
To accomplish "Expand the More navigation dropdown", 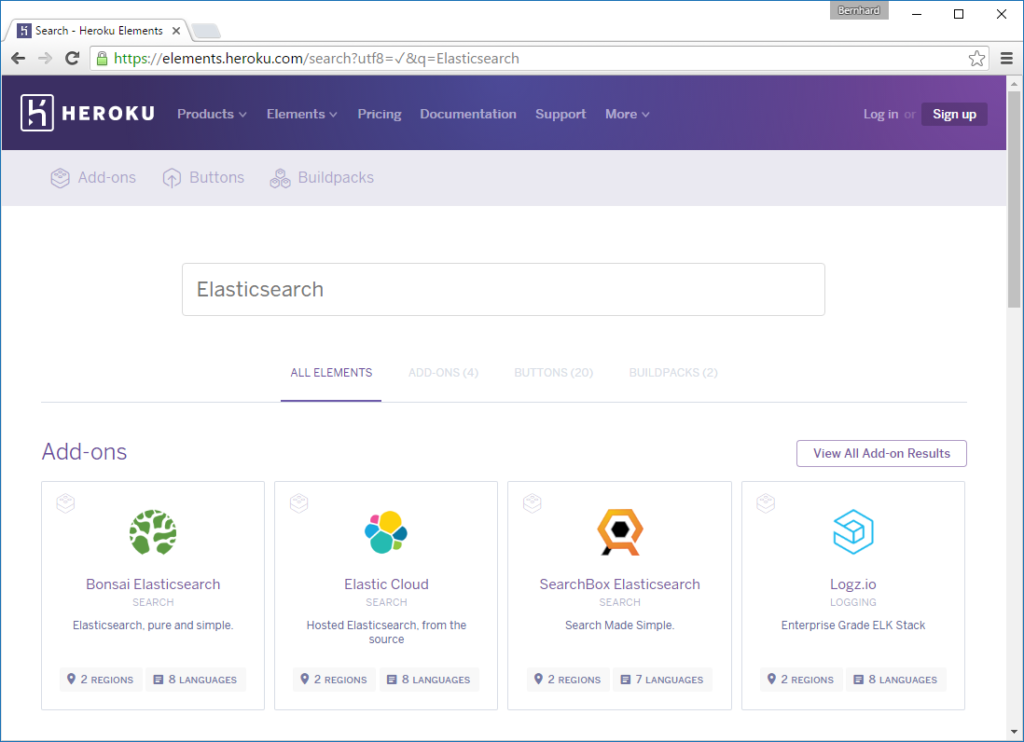I will tap(626, 114).
